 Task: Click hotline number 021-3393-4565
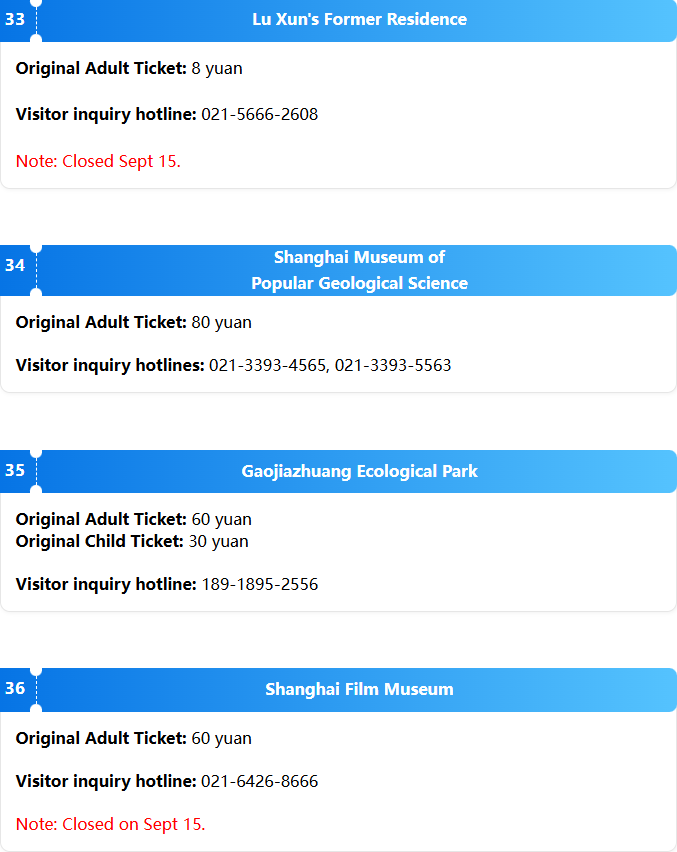click(x=267, y=365)
